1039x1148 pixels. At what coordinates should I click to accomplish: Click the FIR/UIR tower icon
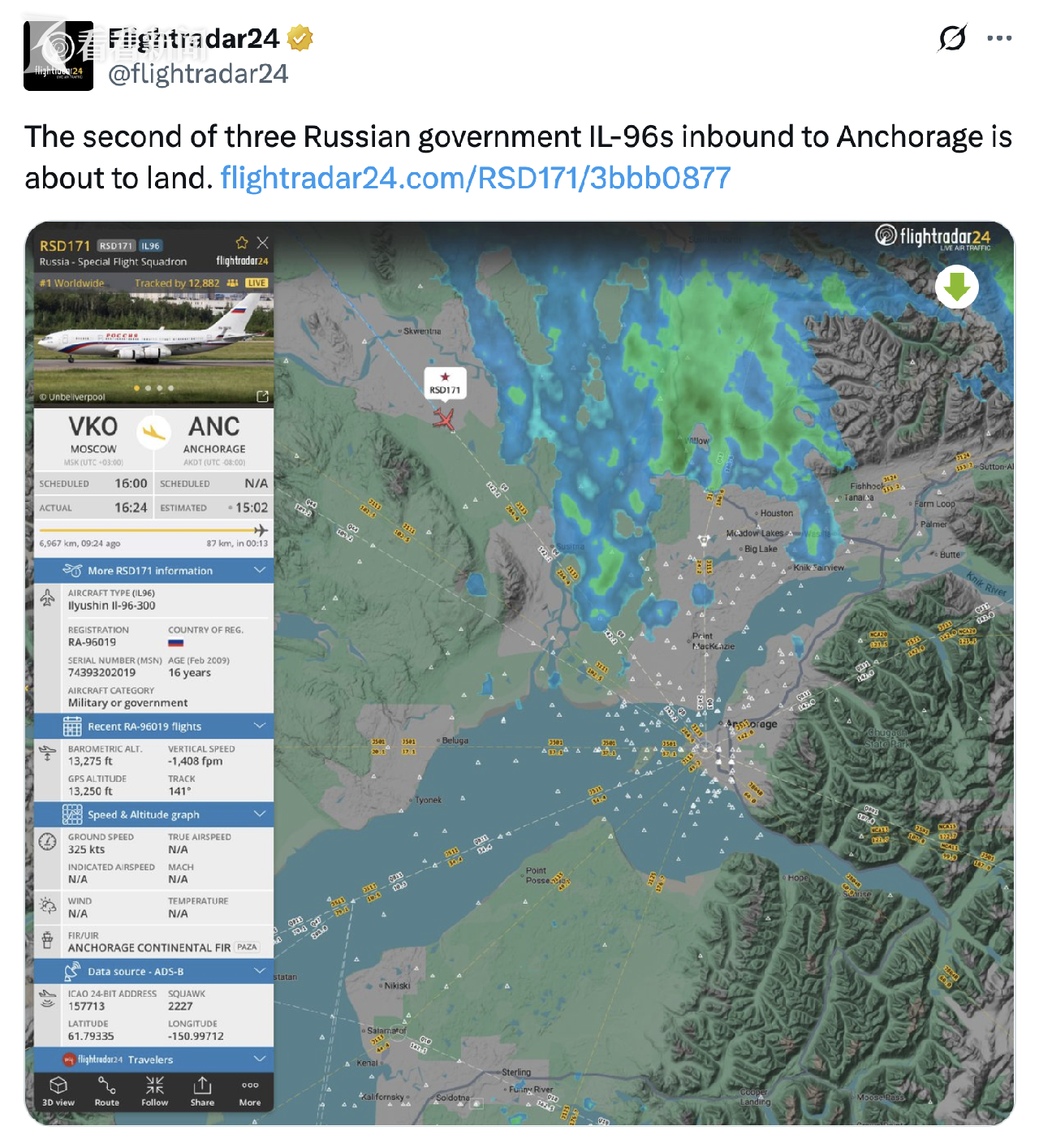[48, 940]
